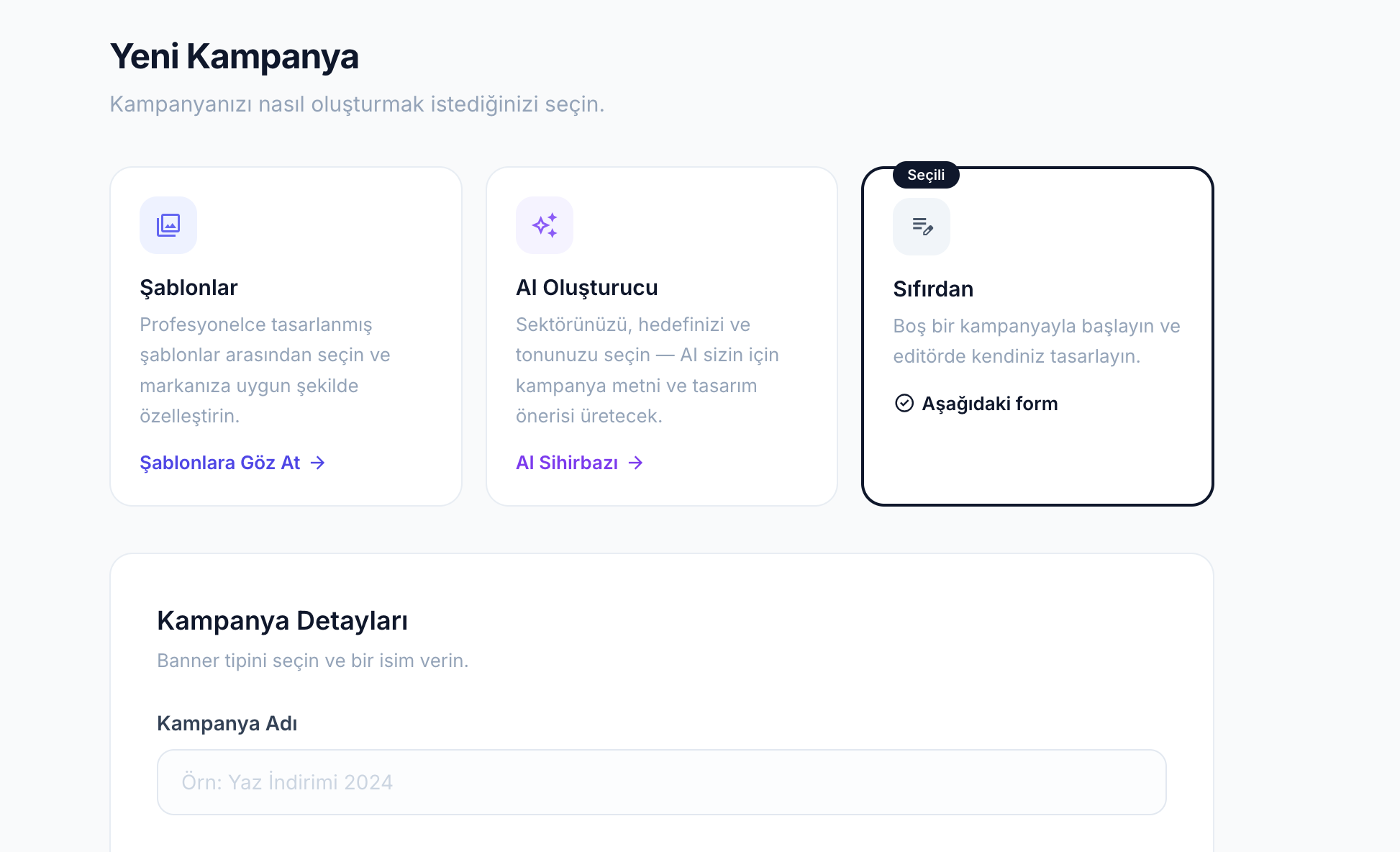This screenshot has height=852, width=1400.
Task: Click the checkmark icon next to Aşağıdaki form
Action: (x=904, y=403)
